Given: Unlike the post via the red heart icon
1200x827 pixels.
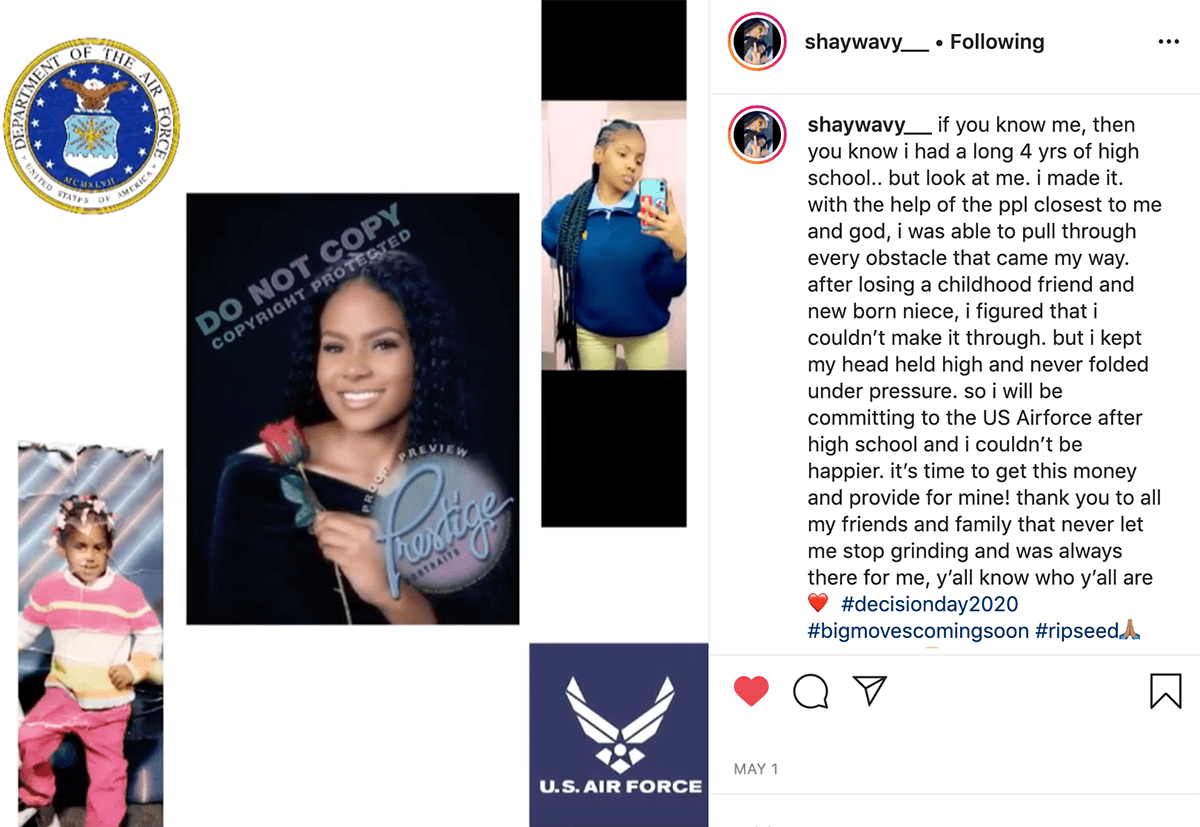Looking at the screenshot, I should coord(751,691).
